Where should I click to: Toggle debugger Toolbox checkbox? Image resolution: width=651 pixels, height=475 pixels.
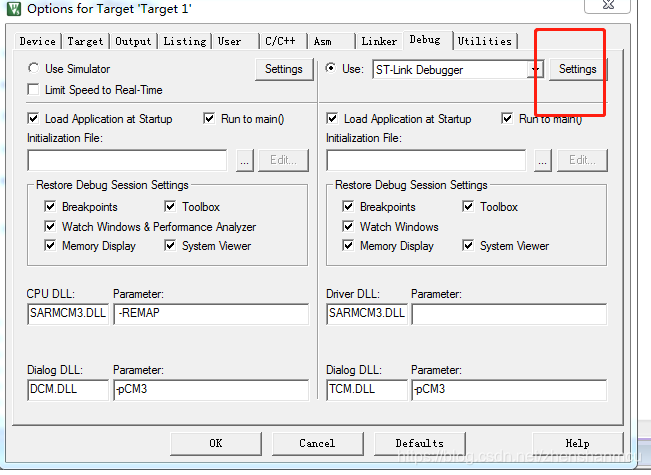pyautogui.click(x=468, y=206)
